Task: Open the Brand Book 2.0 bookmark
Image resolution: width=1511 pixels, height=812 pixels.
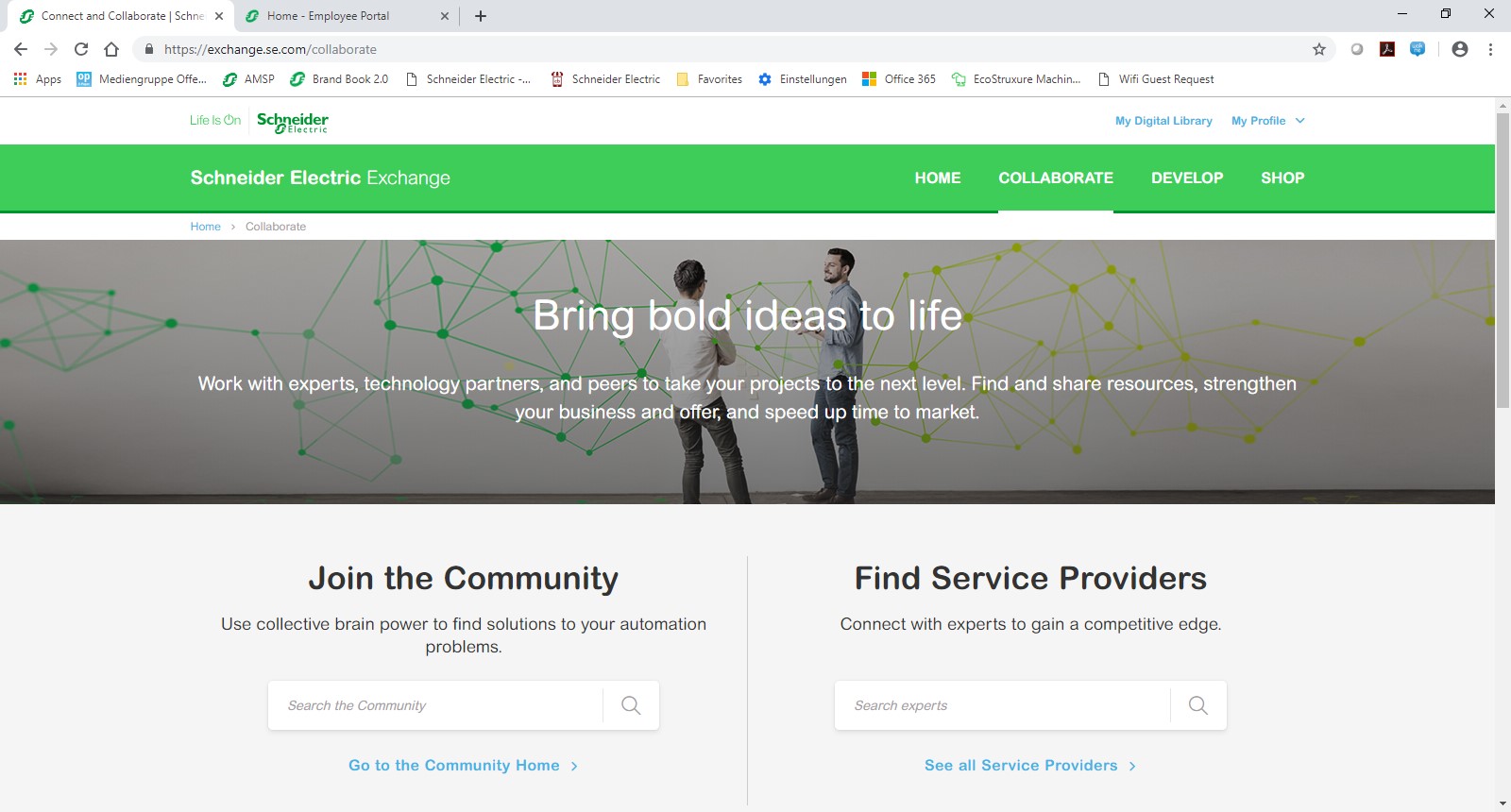Action: pyautogui.click(x=339, y=79)
